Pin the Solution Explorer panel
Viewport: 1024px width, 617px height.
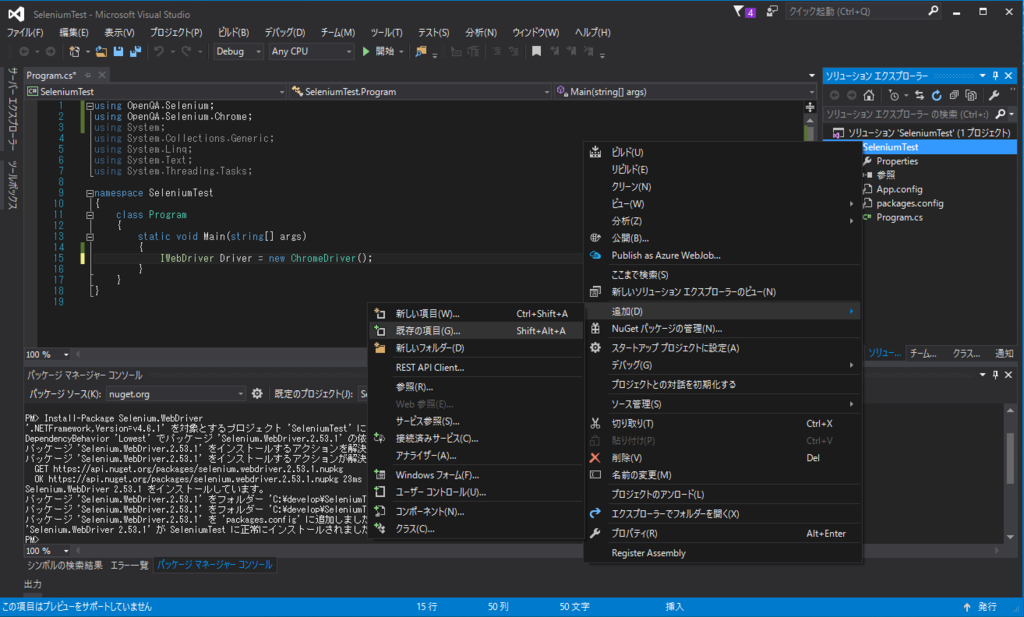tap(995, 76)
